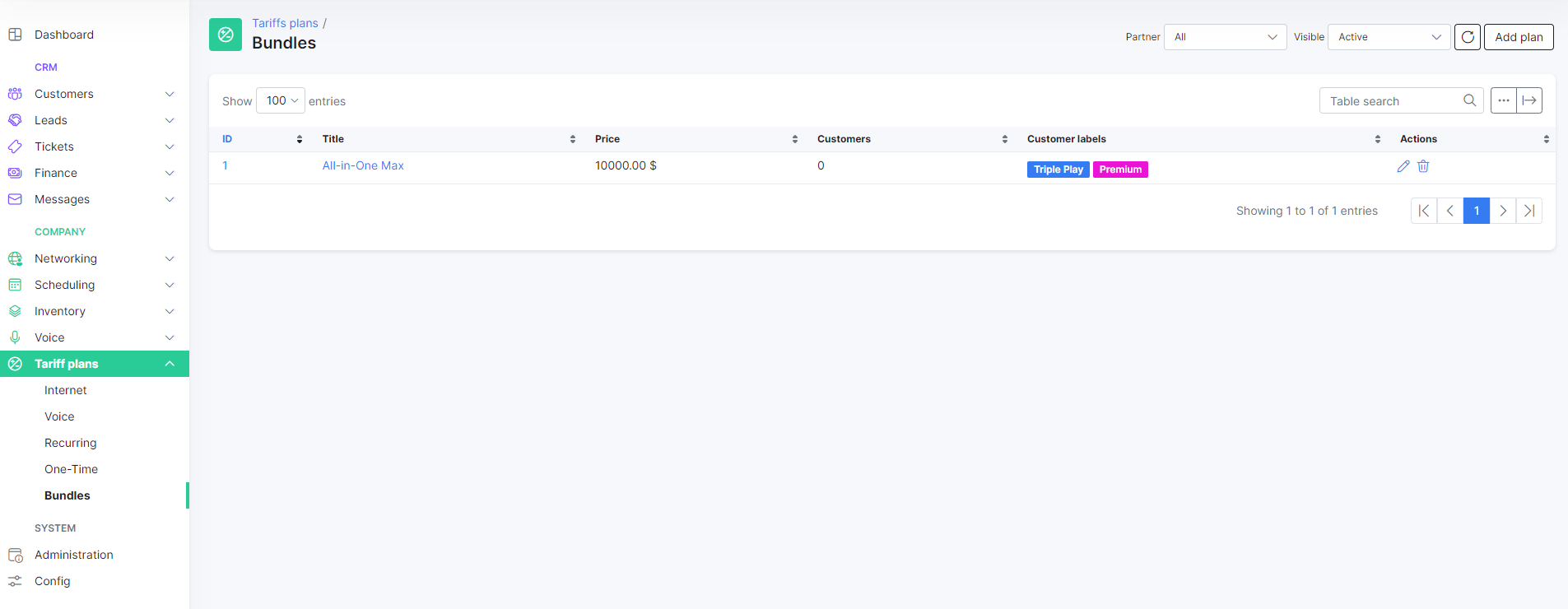Open the three-dots table options
The image size is (1568, 609).
tap(1504, 100)
